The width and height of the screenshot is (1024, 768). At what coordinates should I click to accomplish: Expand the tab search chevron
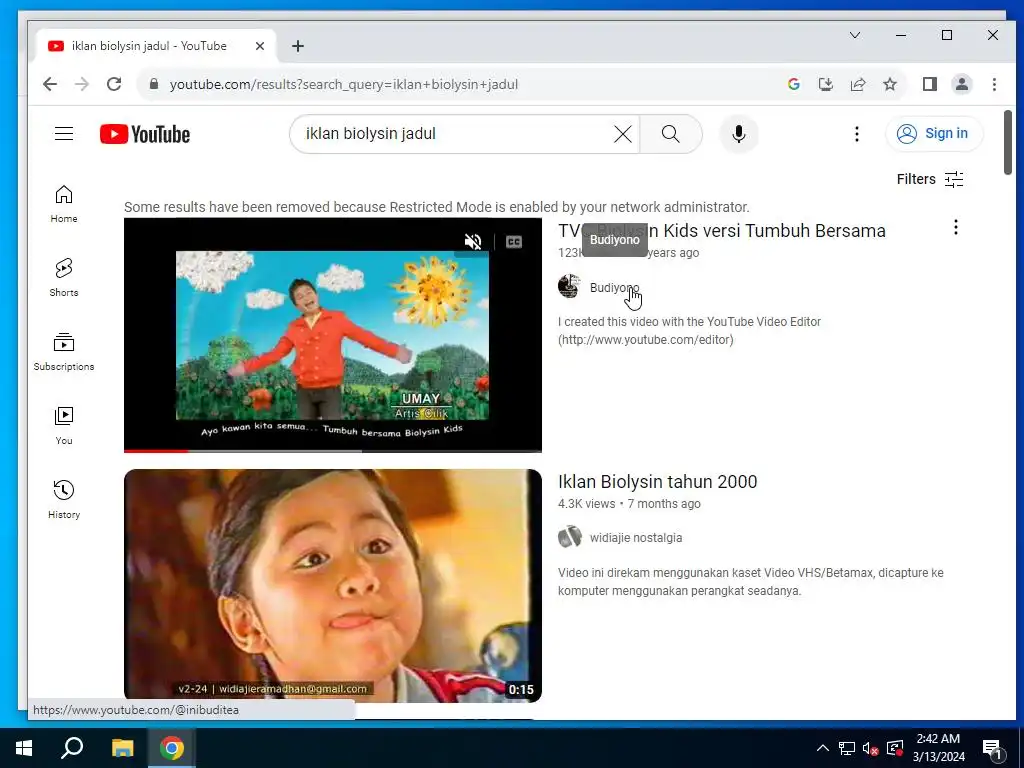[855, 35]
